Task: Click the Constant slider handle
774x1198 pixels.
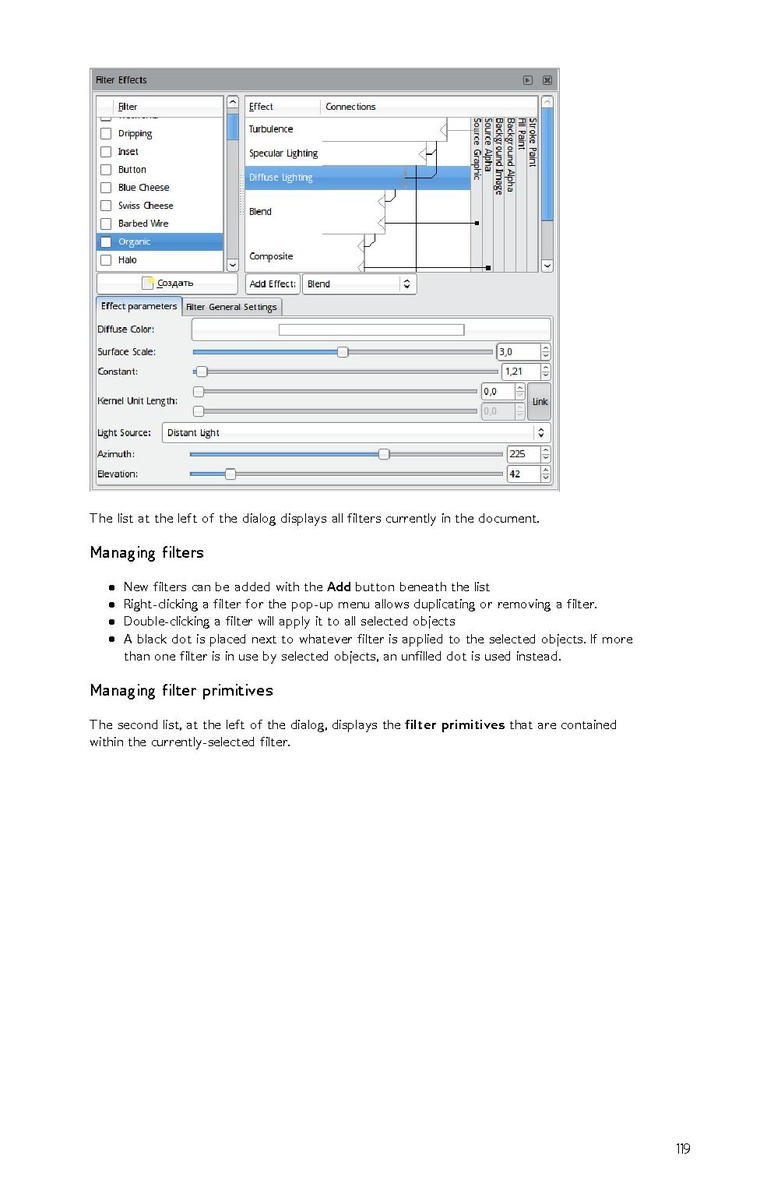Action: coord(202,372)
